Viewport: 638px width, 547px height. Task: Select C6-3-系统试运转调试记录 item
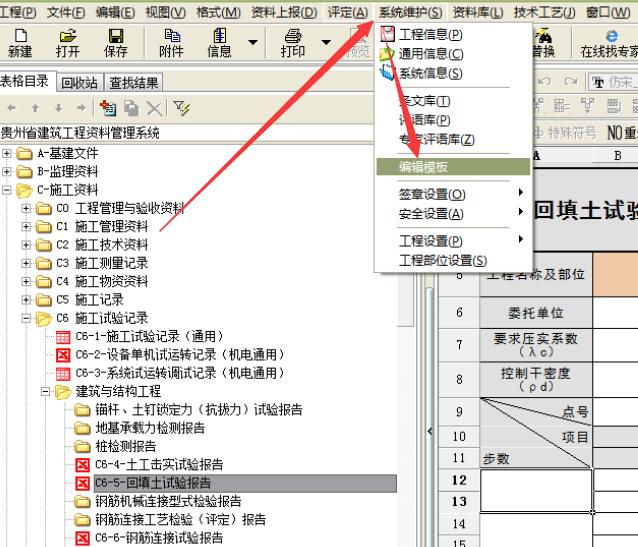[x=180, y=373]
